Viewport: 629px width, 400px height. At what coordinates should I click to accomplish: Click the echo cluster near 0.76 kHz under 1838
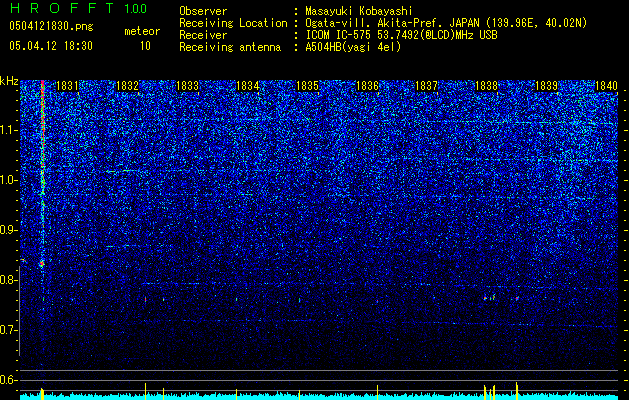pyautogui.click(x=489, y=298)
